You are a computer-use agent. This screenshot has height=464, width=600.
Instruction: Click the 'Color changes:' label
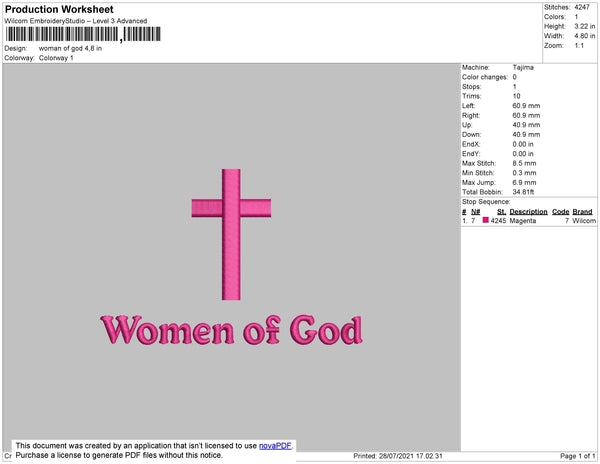pos(485,77)
